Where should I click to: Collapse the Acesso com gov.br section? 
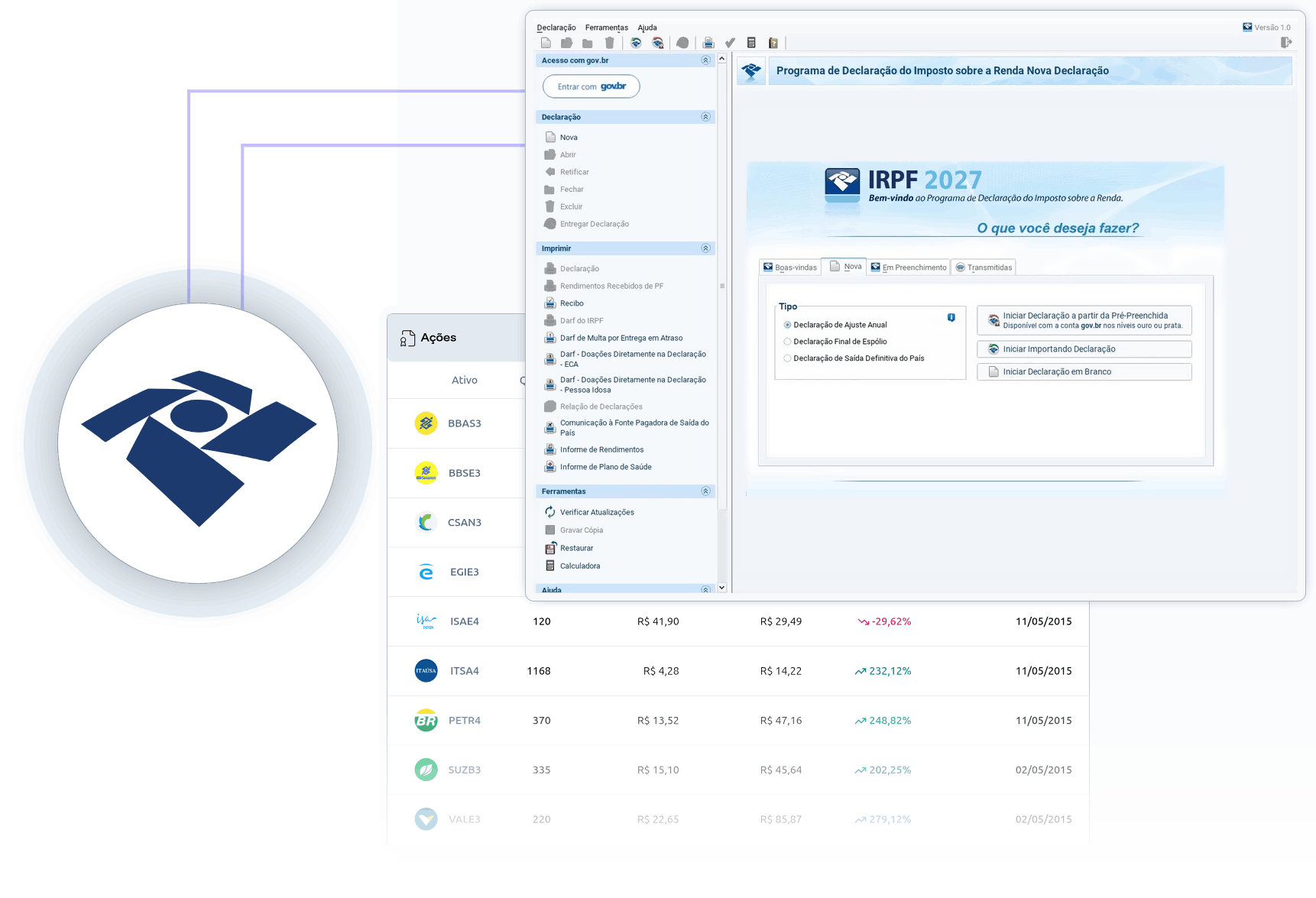(x=705, y=60)
